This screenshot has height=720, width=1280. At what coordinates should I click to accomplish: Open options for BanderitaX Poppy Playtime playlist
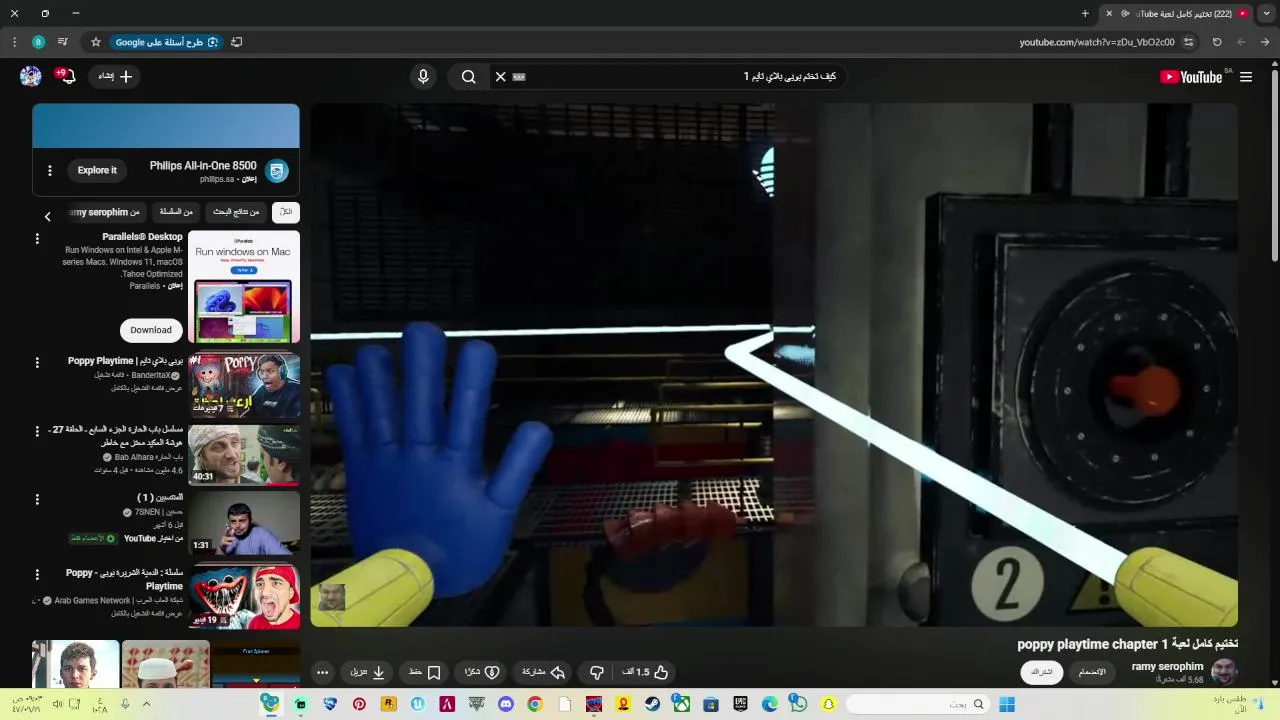pos(37,362)
